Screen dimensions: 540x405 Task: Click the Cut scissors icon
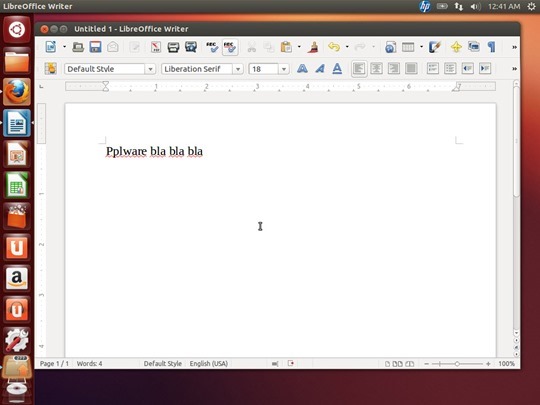pyautogui.click(x=252, y=47)
